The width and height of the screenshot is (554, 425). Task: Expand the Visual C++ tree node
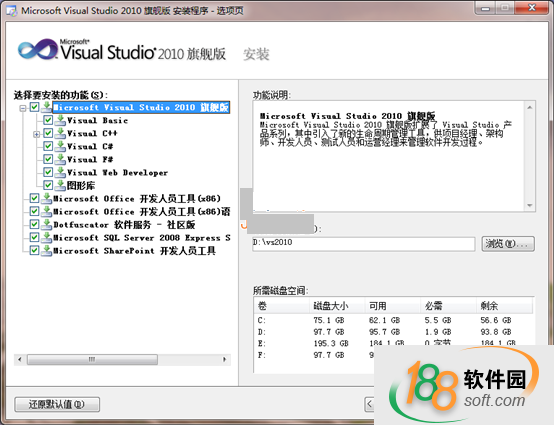click(x=36, y=134)
